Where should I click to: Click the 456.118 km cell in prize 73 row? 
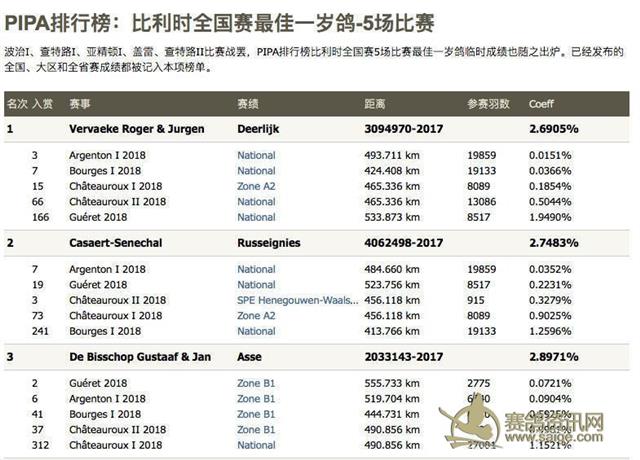(x=392, y=316)
